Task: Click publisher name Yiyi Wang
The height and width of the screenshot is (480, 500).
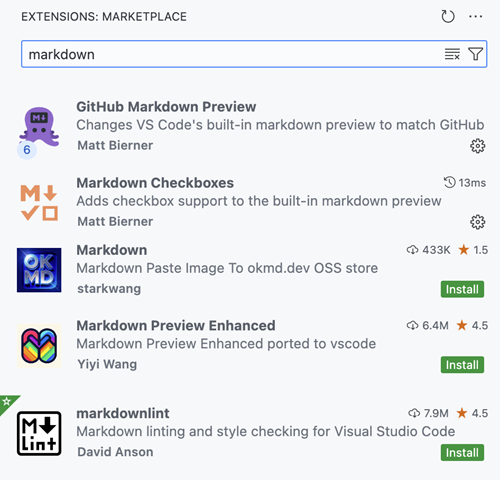Action: coord(107,364)
